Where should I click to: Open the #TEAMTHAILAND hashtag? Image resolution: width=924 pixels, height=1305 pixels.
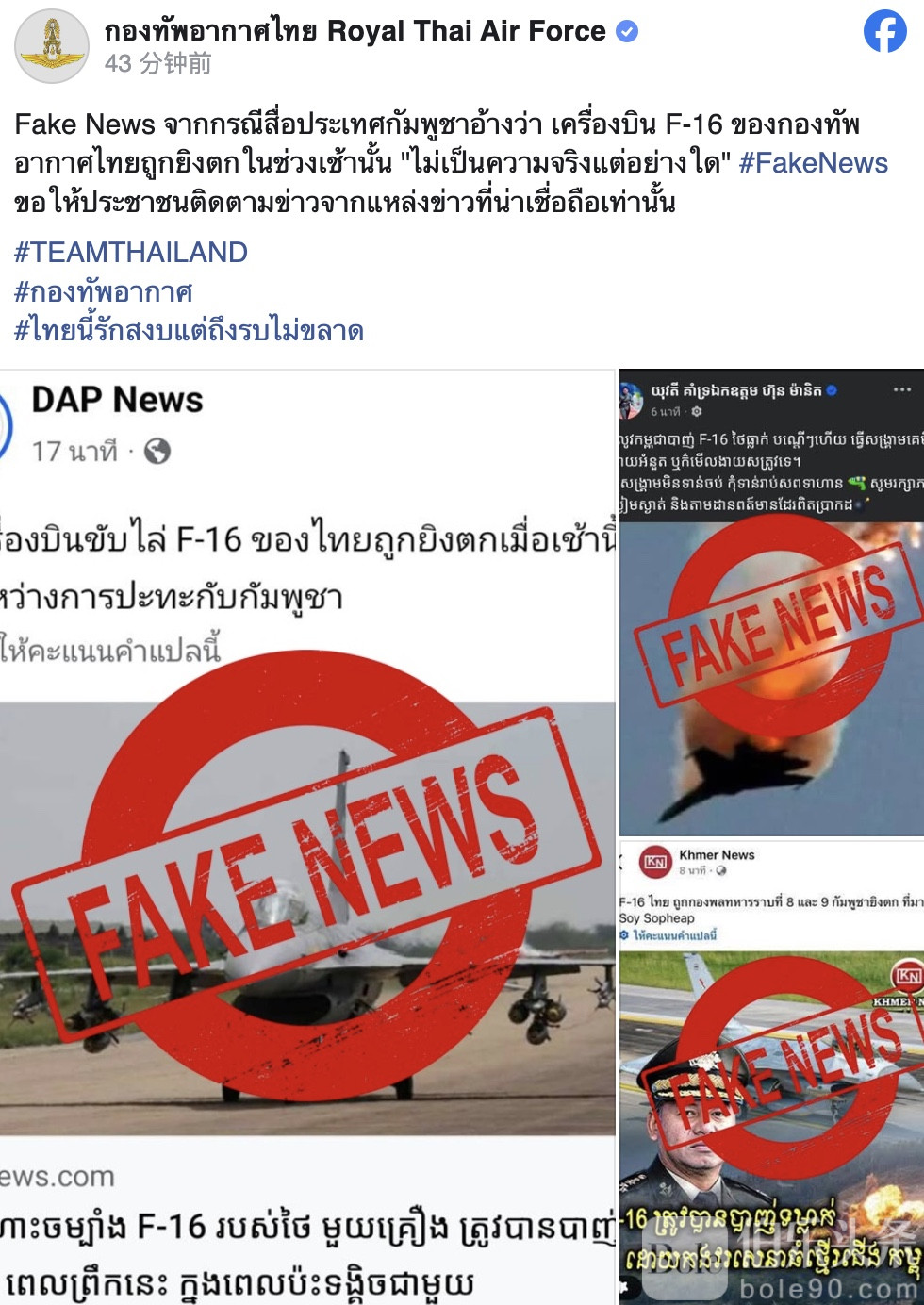click(131, 252)
